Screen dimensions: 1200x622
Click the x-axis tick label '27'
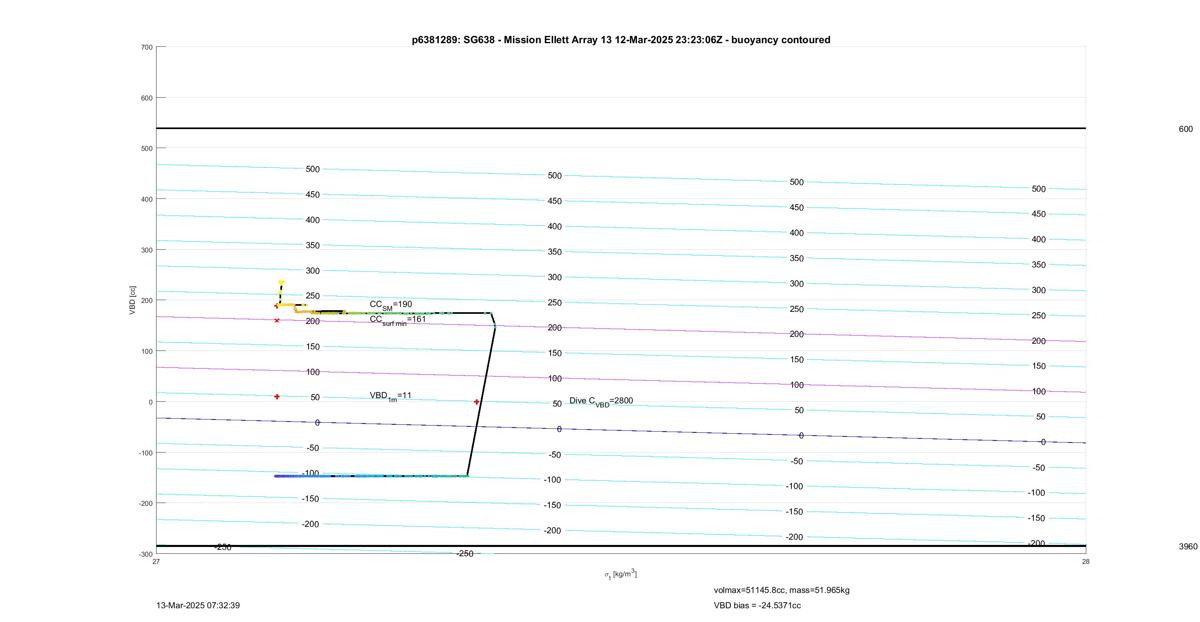[x=156, y=562]
